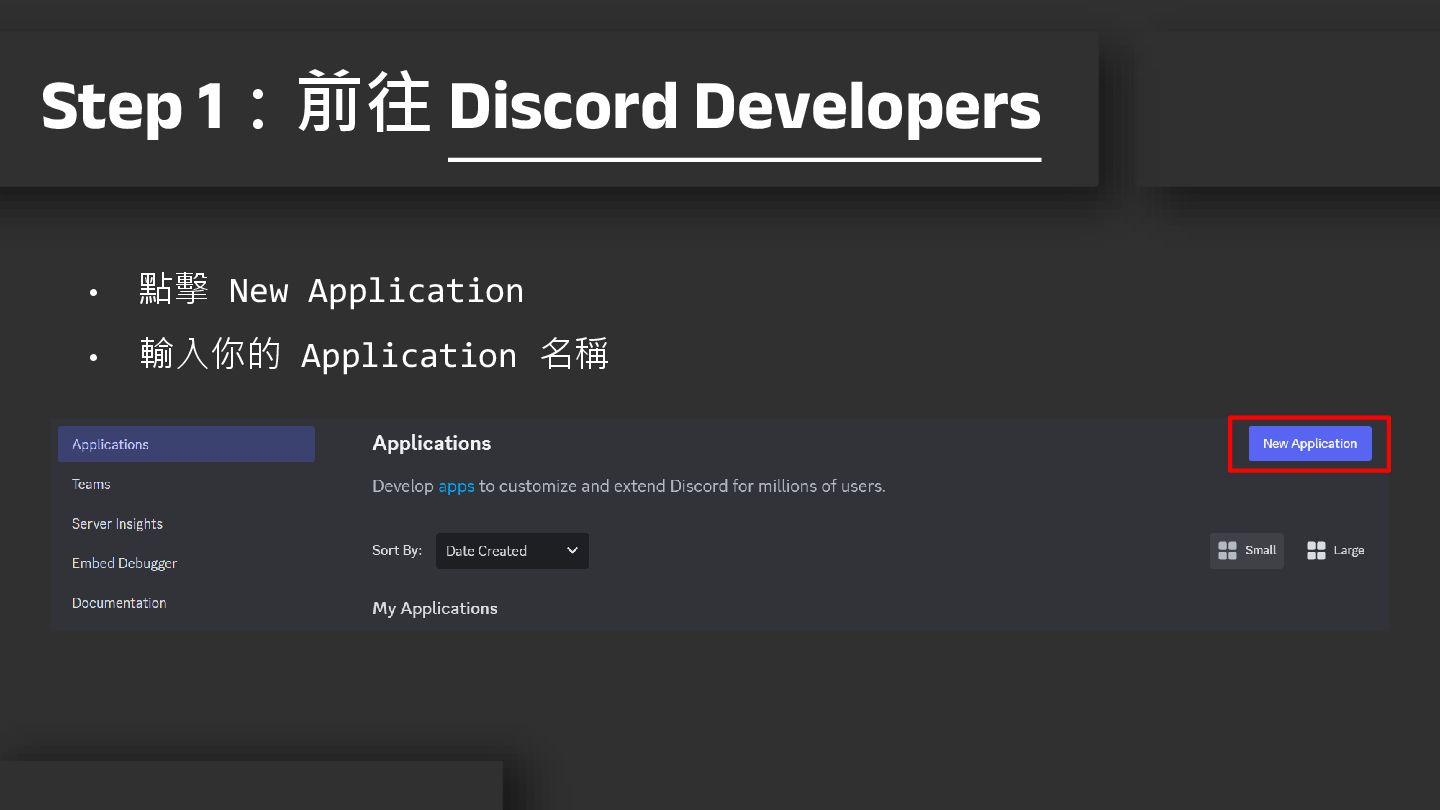Click the bullet text "輸入你的 Application 名稱"
Image resolution: width=1440 pixels, height=810 pixels.
coord(374,355)
